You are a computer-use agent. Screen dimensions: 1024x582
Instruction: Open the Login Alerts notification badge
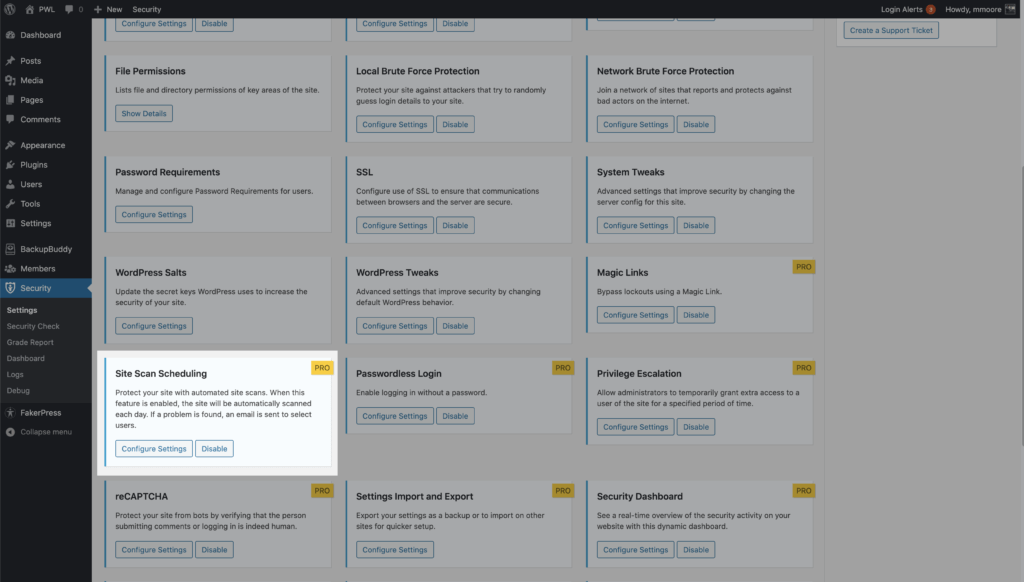(x=931, y=9)
